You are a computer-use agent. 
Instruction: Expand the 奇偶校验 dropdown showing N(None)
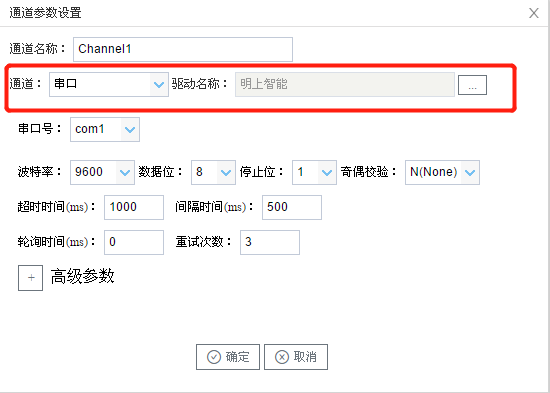pos(442,172)
